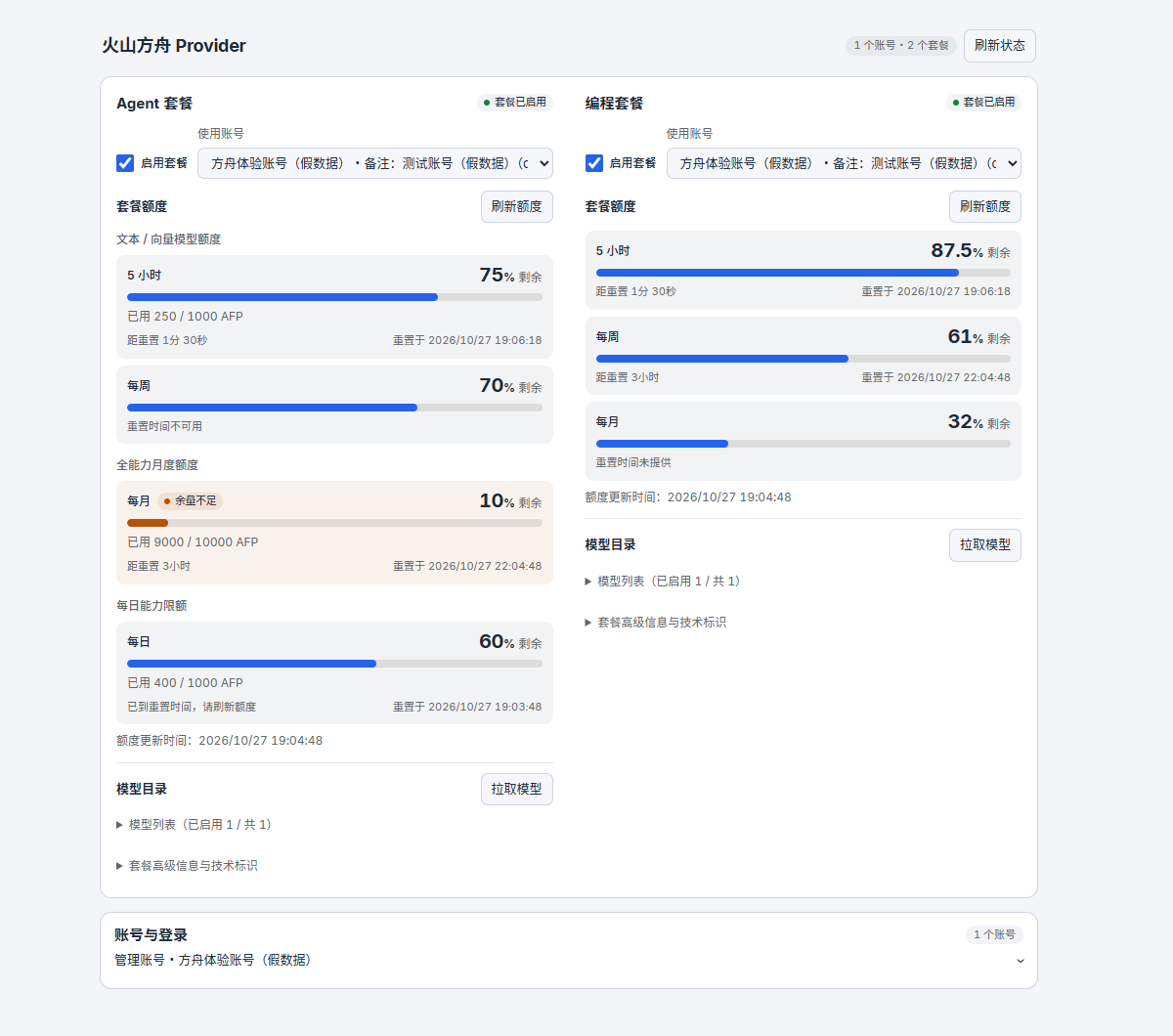Click Agent 每周 70% progress bar
1173x1036 pixels.
(334, 408)
